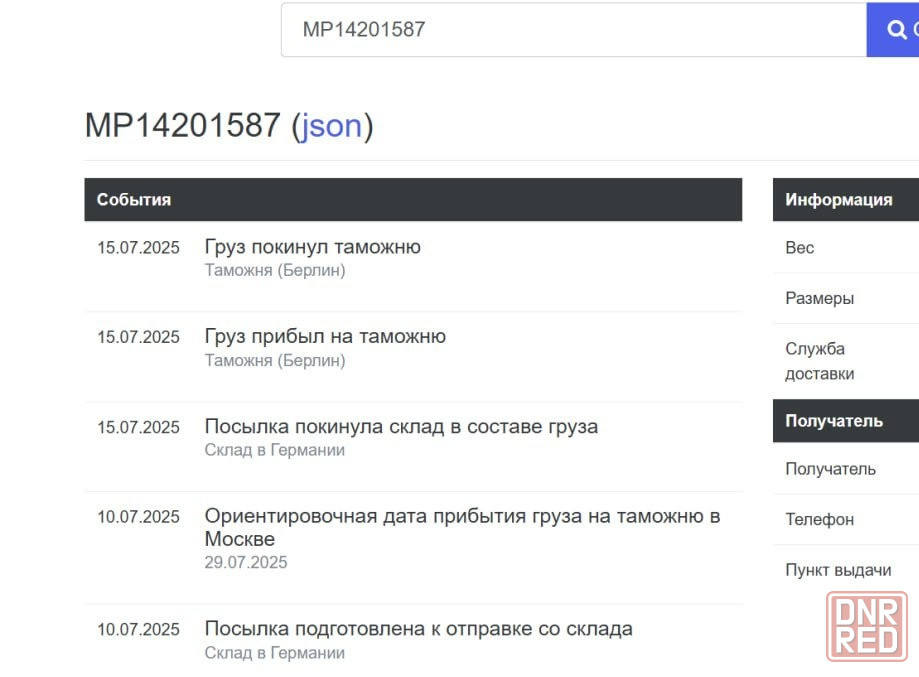Select 'Посылка покинула склад в составе груза'
919x677 pixels.
401,427
